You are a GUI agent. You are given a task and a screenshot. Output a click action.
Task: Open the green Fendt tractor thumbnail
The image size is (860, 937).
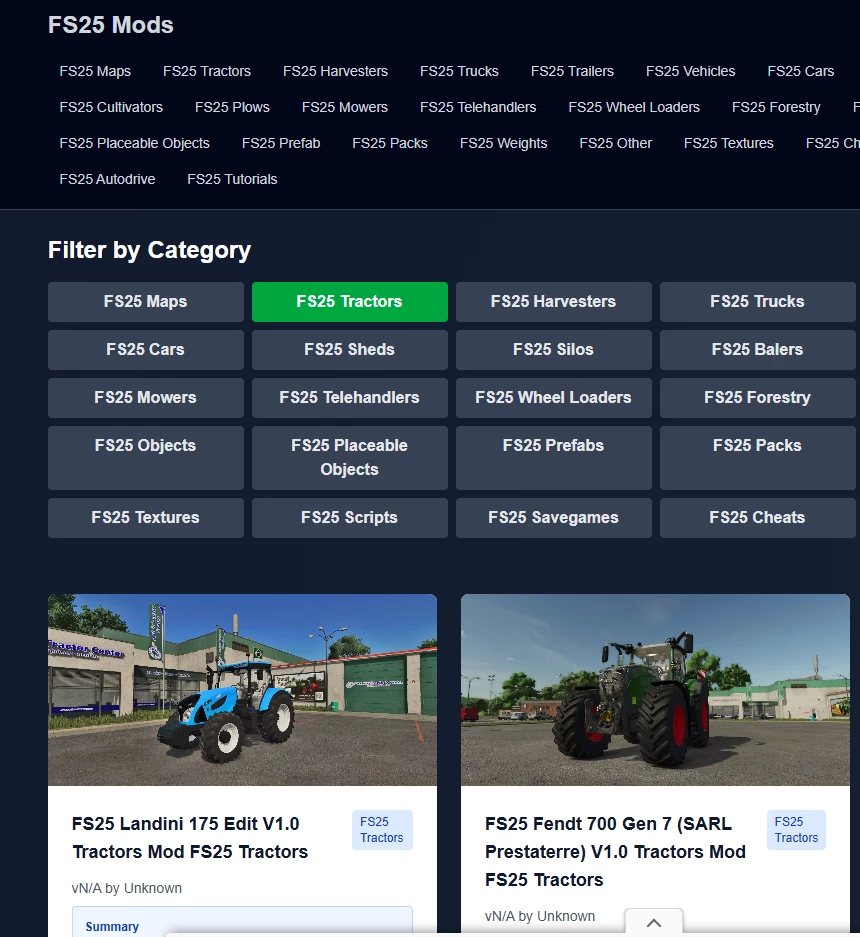[655, 690]
